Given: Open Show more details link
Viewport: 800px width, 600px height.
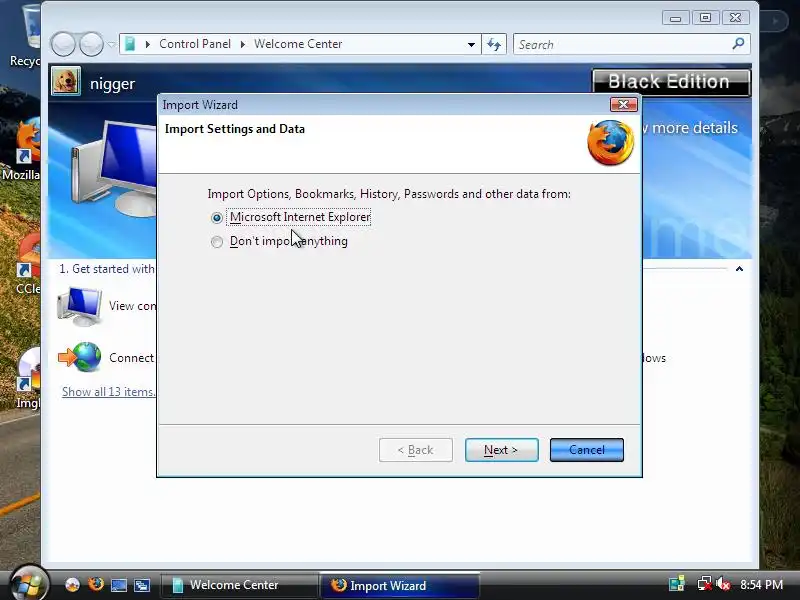Looking at the screenshot, I should click(x=691, y=128).
